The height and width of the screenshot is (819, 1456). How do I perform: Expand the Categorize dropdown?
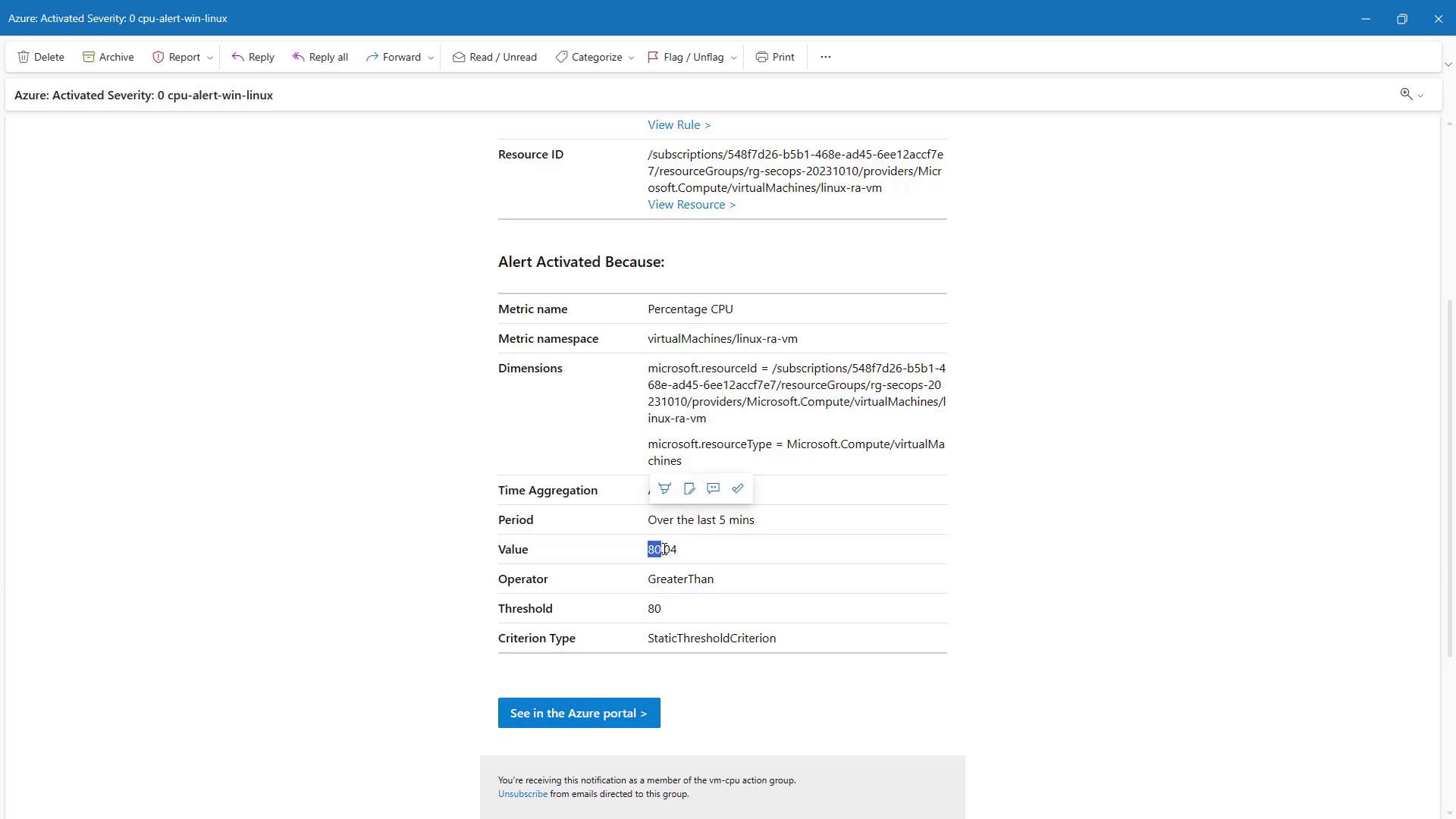pyautogui.click(x=631, y=58)
